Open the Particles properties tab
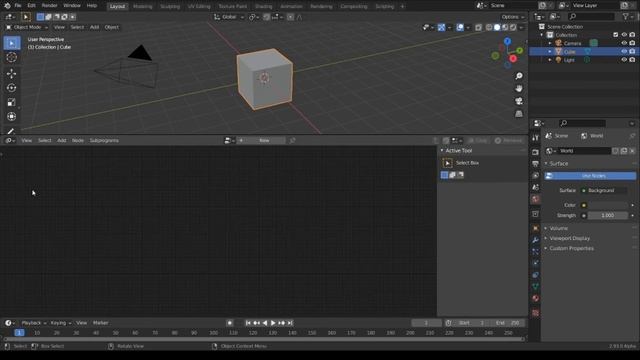 tap(536, 252)
